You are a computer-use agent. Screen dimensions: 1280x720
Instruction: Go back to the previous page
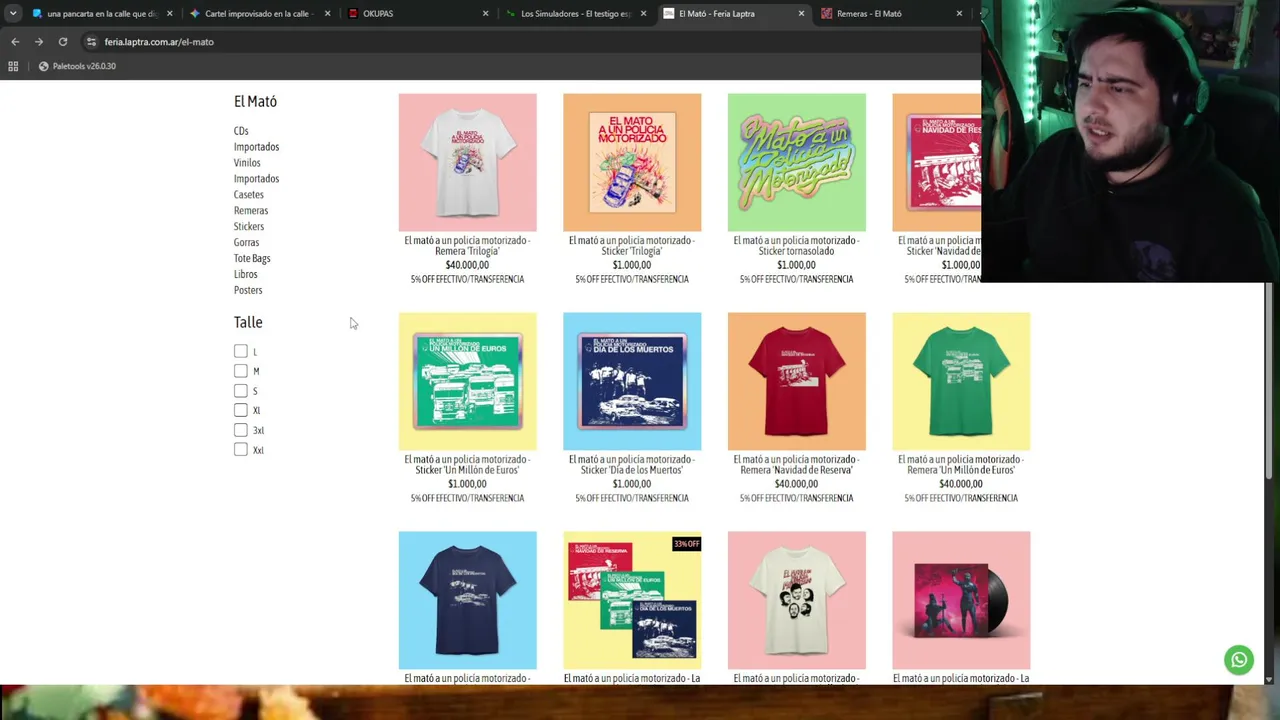tap(15, 42)
